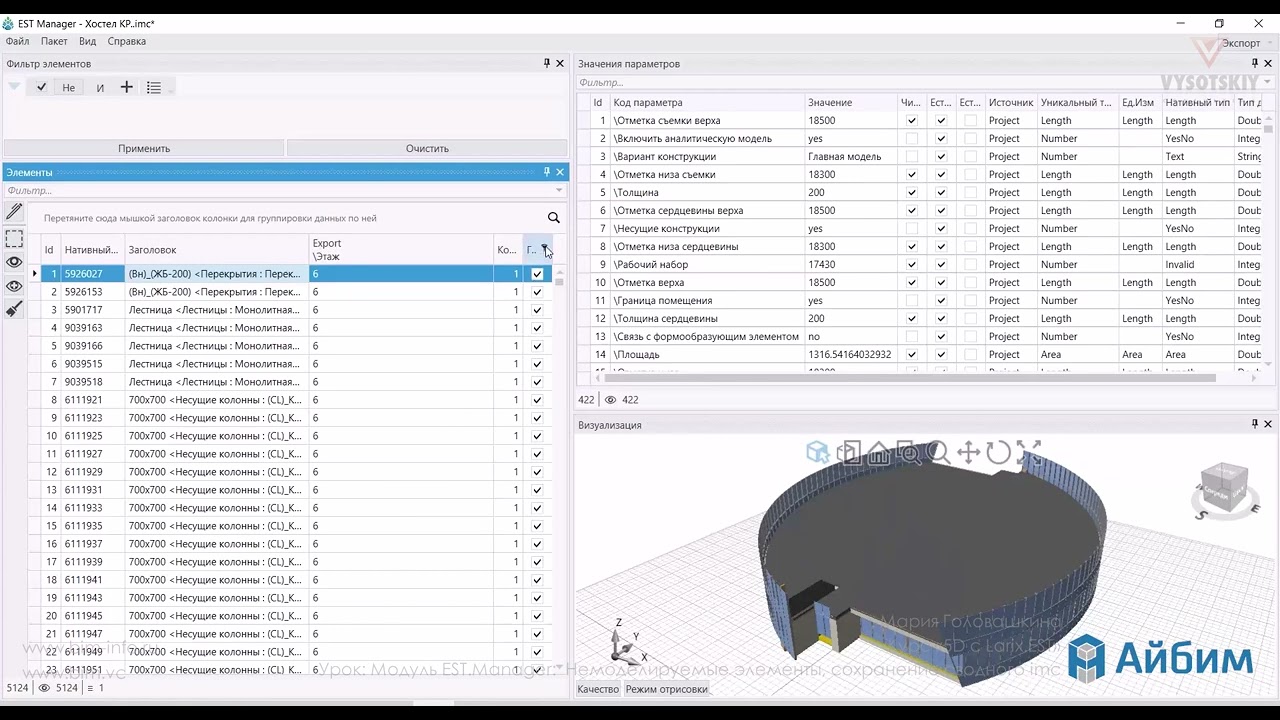Viewport: 1280px width, 720px height.
Task: Close the Значения параметров panel
Action: click(x=1268, y=63)
